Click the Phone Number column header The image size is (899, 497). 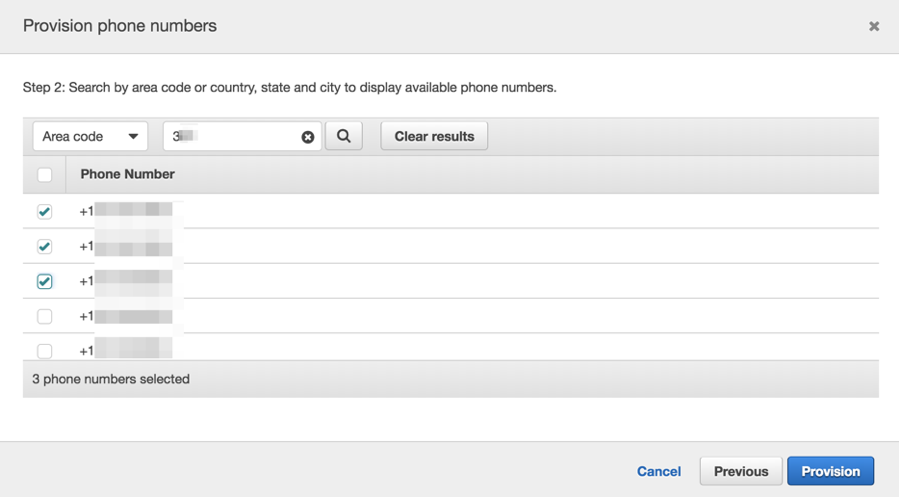127,174
